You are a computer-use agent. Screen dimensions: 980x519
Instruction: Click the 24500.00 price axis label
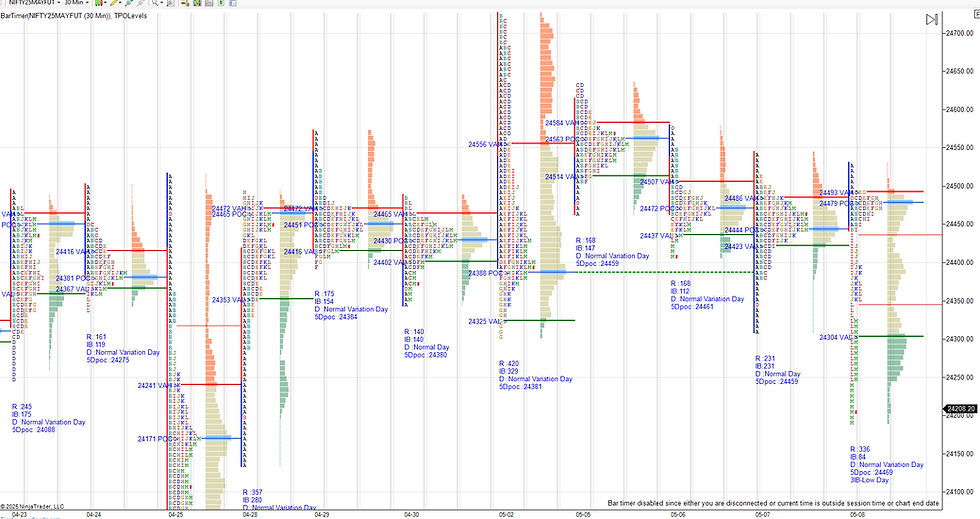(x=959, y=186)
